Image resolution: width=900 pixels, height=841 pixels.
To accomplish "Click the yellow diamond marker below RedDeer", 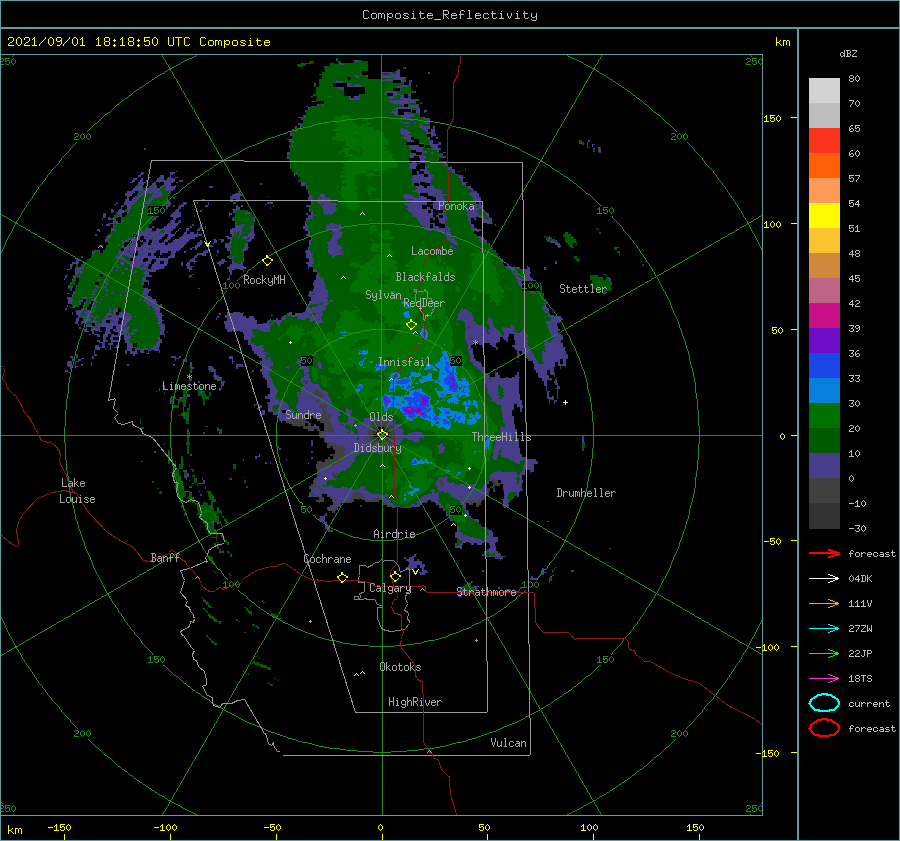I will click(411, 325).
